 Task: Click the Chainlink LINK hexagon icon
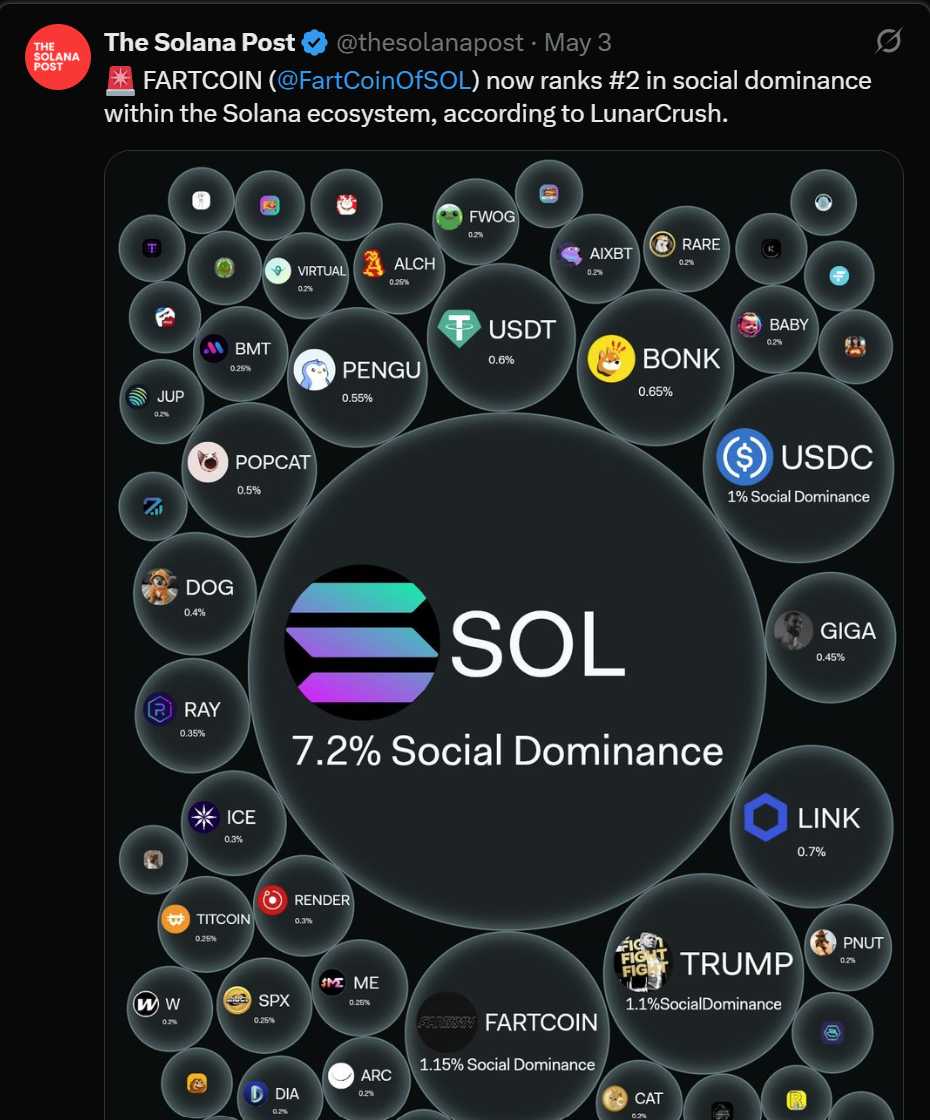pyautogui.click(x=765, y=817)
